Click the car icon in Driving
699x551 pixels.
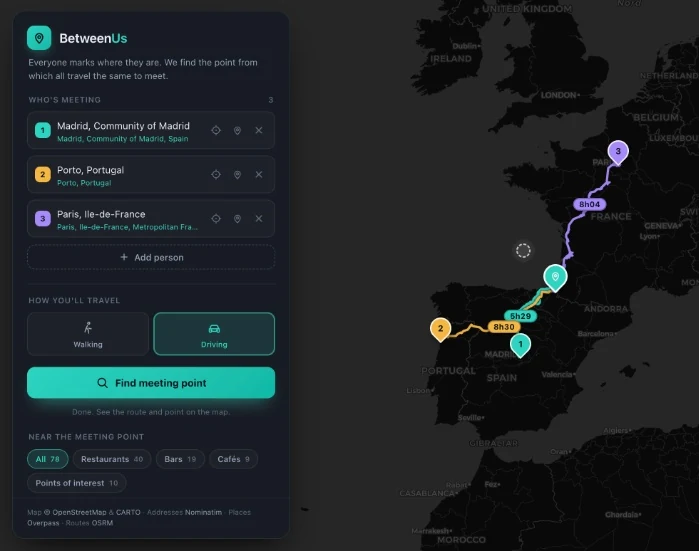214,329
